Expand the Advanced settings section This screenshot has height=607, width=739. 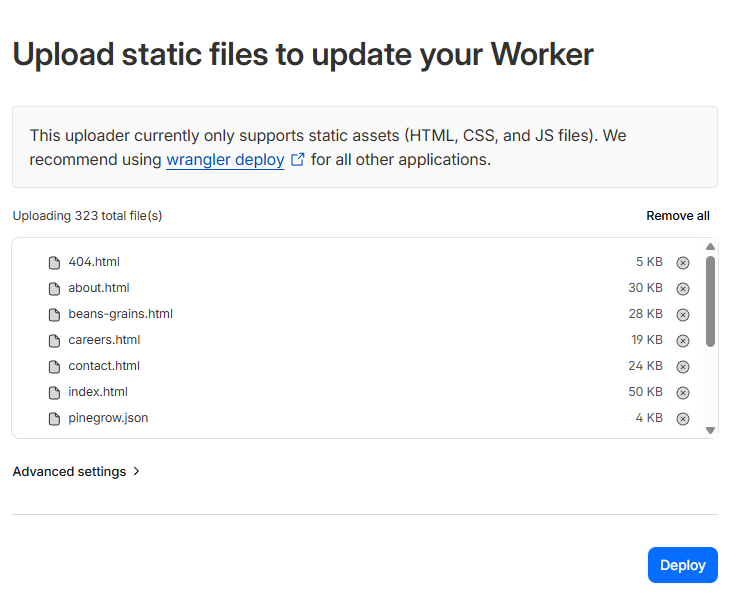pos(69,471)
